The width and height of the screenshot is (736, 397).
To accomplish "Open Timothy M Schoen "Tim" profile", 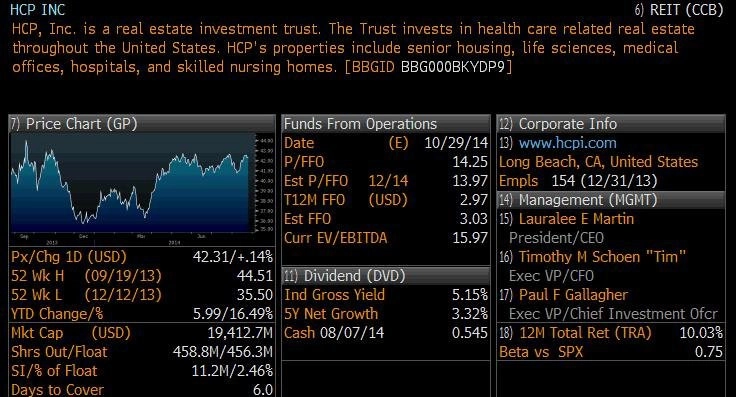I will click(x=602, y=257).
